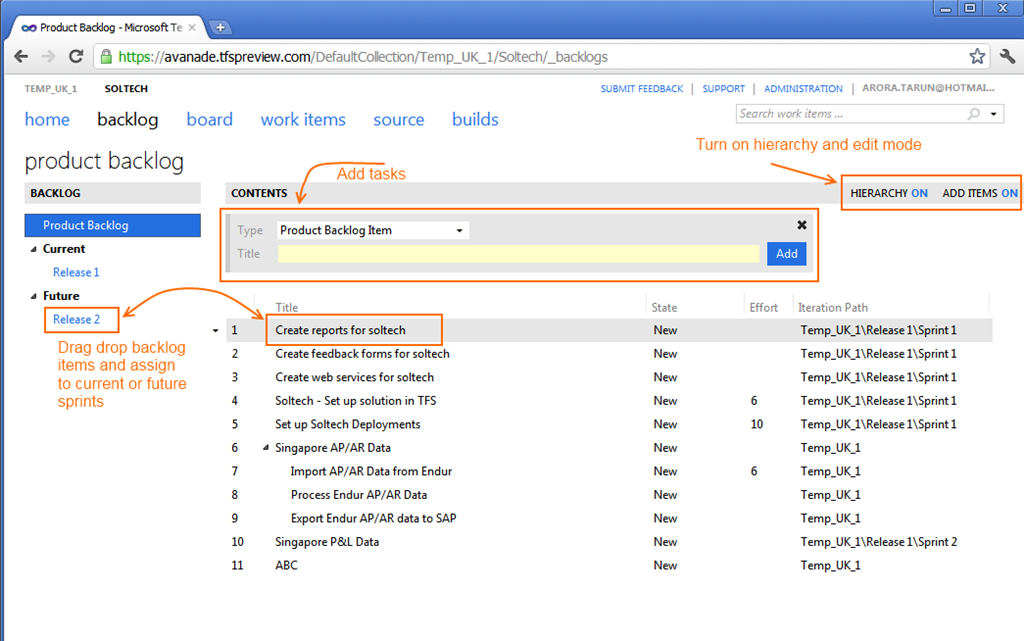Open the builds tab
This screenshot has width=1024, height=641.
[x=475, y=119]
